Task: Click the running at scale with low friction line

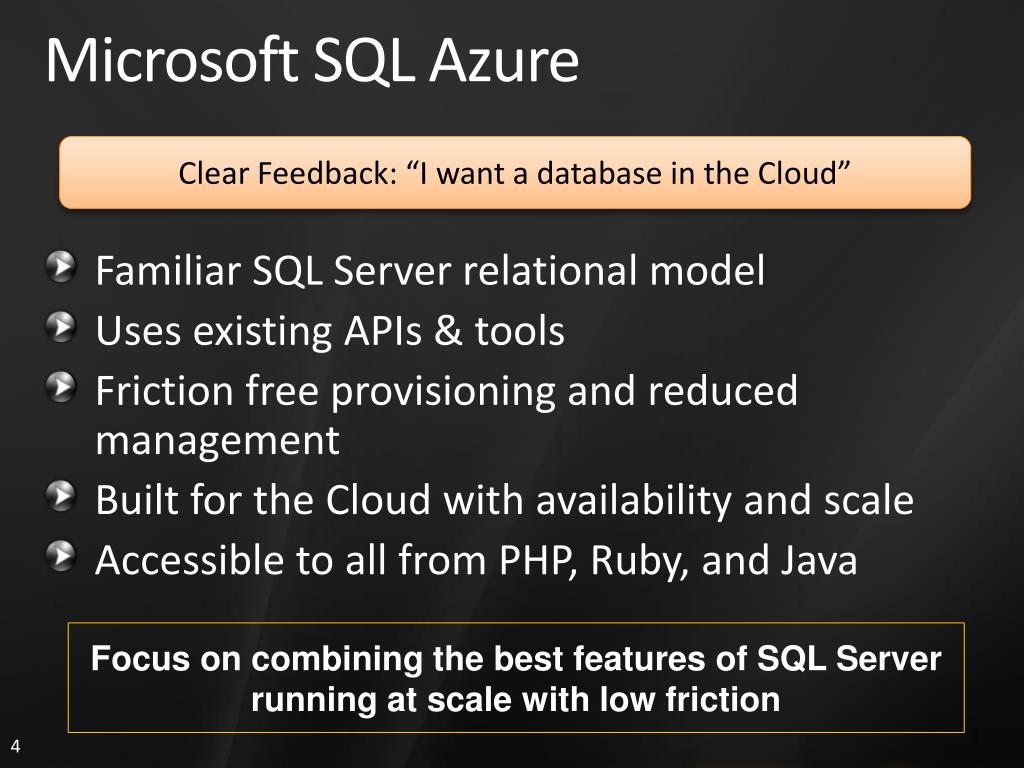Action: click(516, 699)
